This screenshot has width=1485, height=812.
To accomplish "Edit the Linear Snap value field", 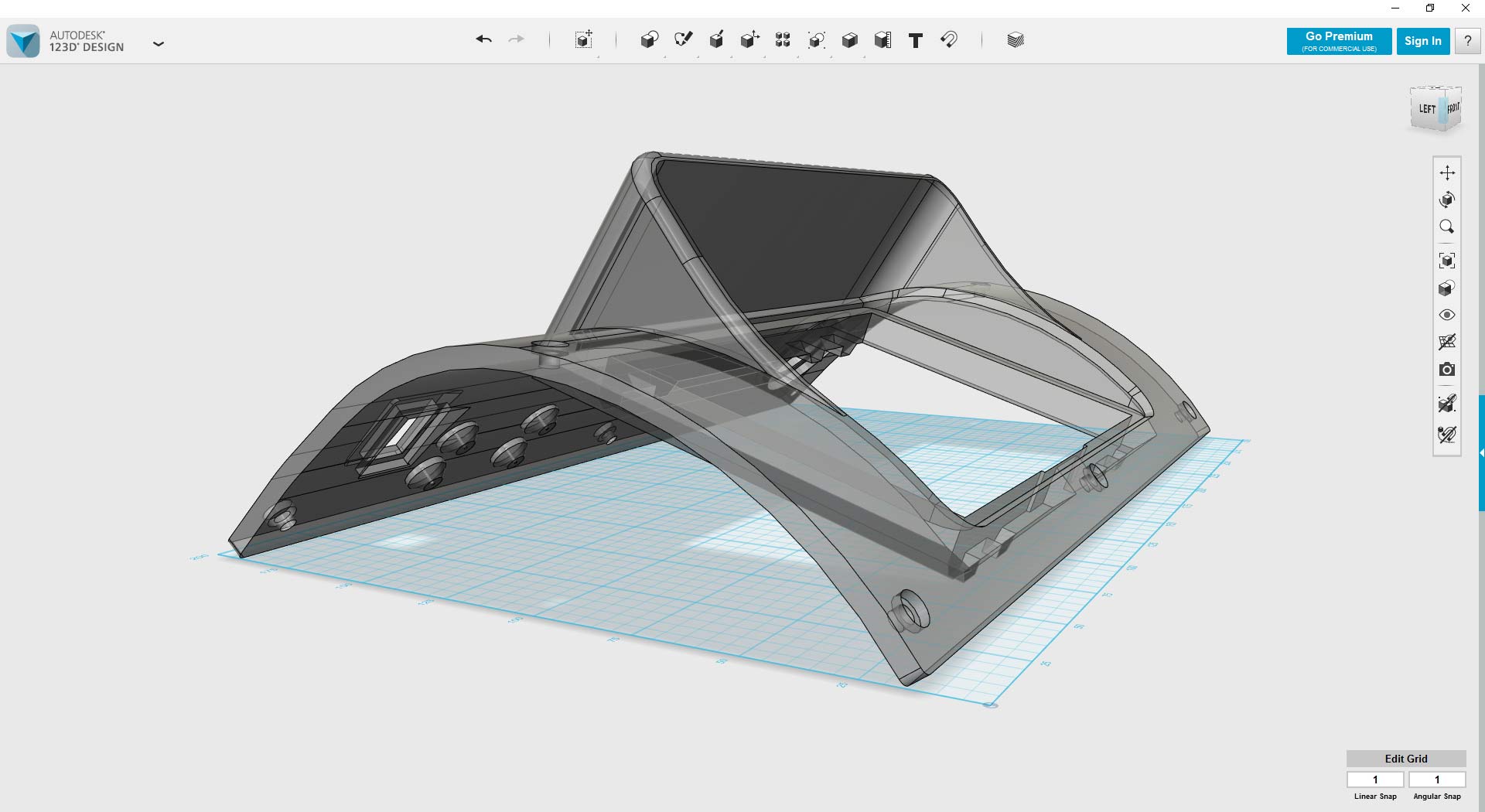I will click(1375, 780).
